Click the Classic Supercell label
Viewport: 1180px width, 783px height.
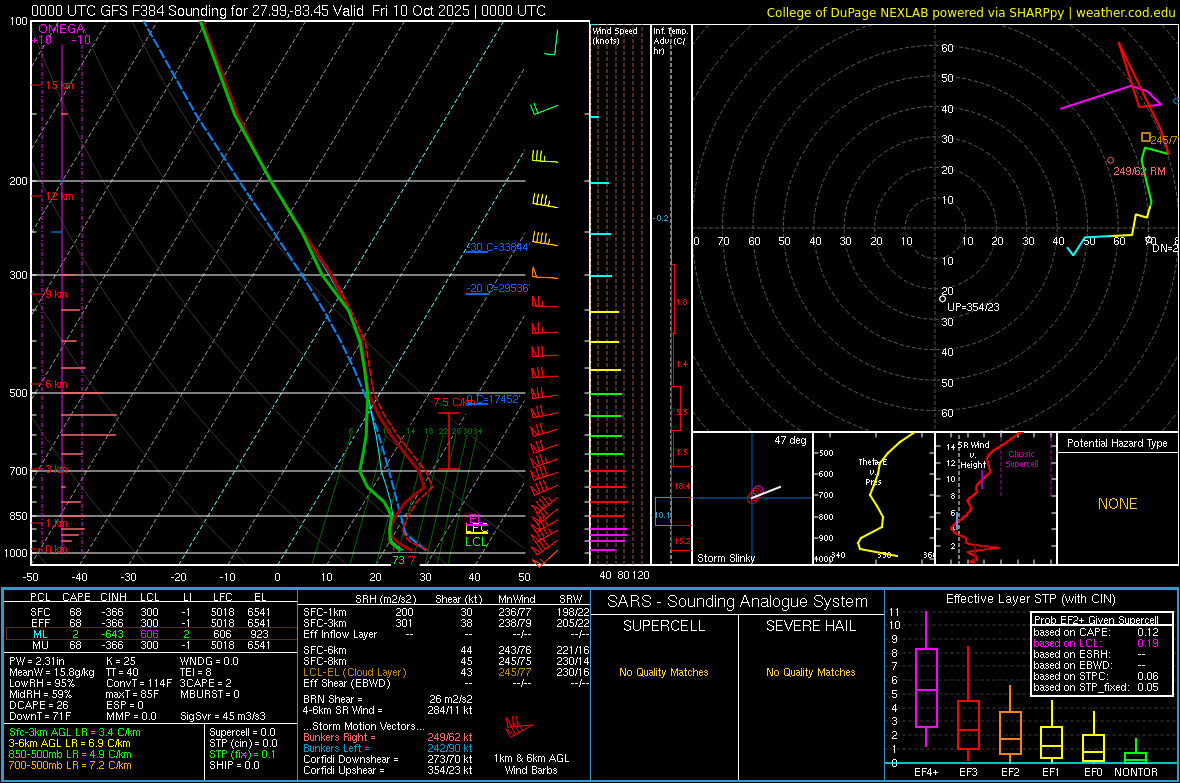pos(1022,459)
